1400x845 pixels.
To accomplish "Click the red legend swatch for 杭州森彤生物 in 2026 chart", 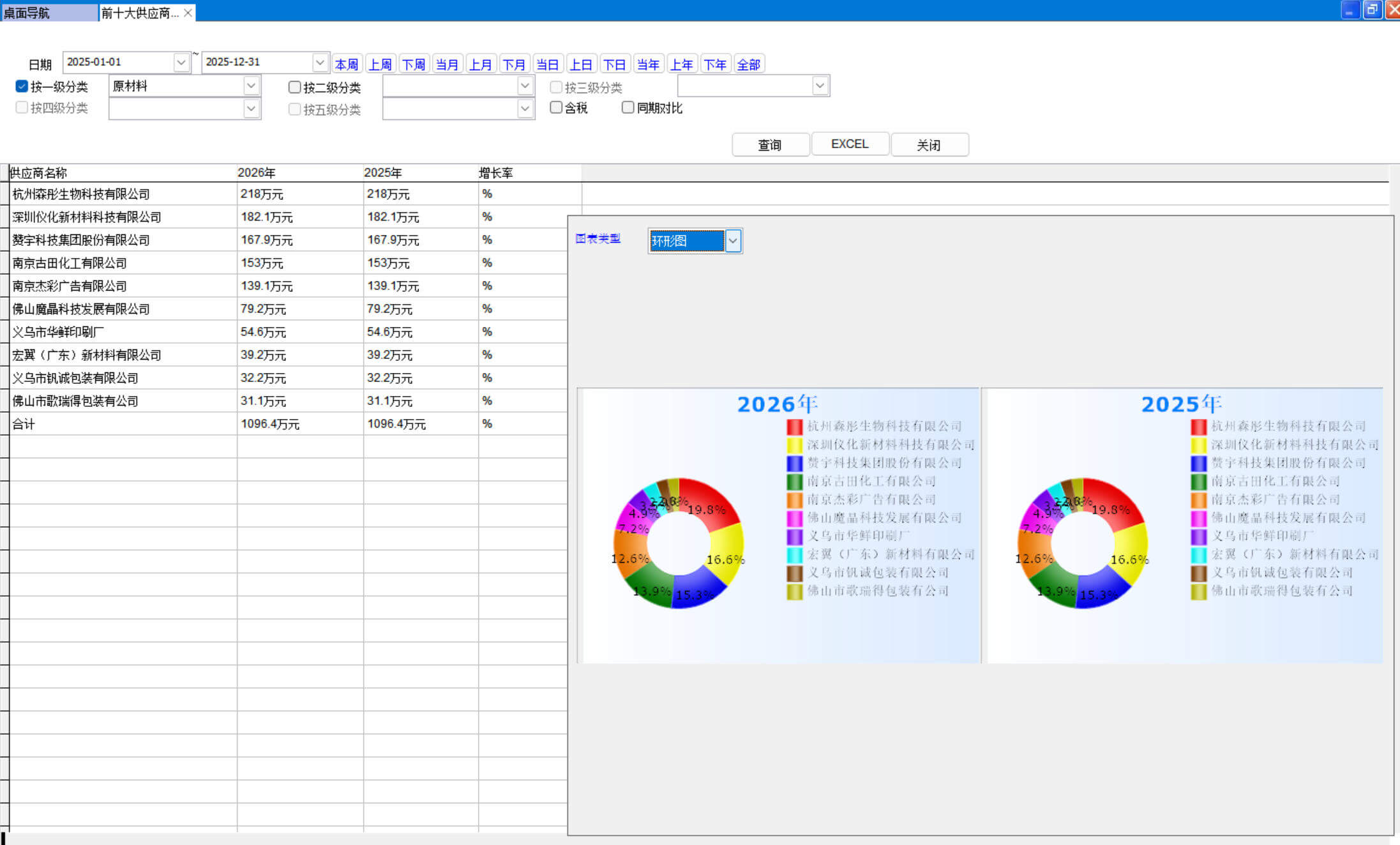I will pos(794,427).
